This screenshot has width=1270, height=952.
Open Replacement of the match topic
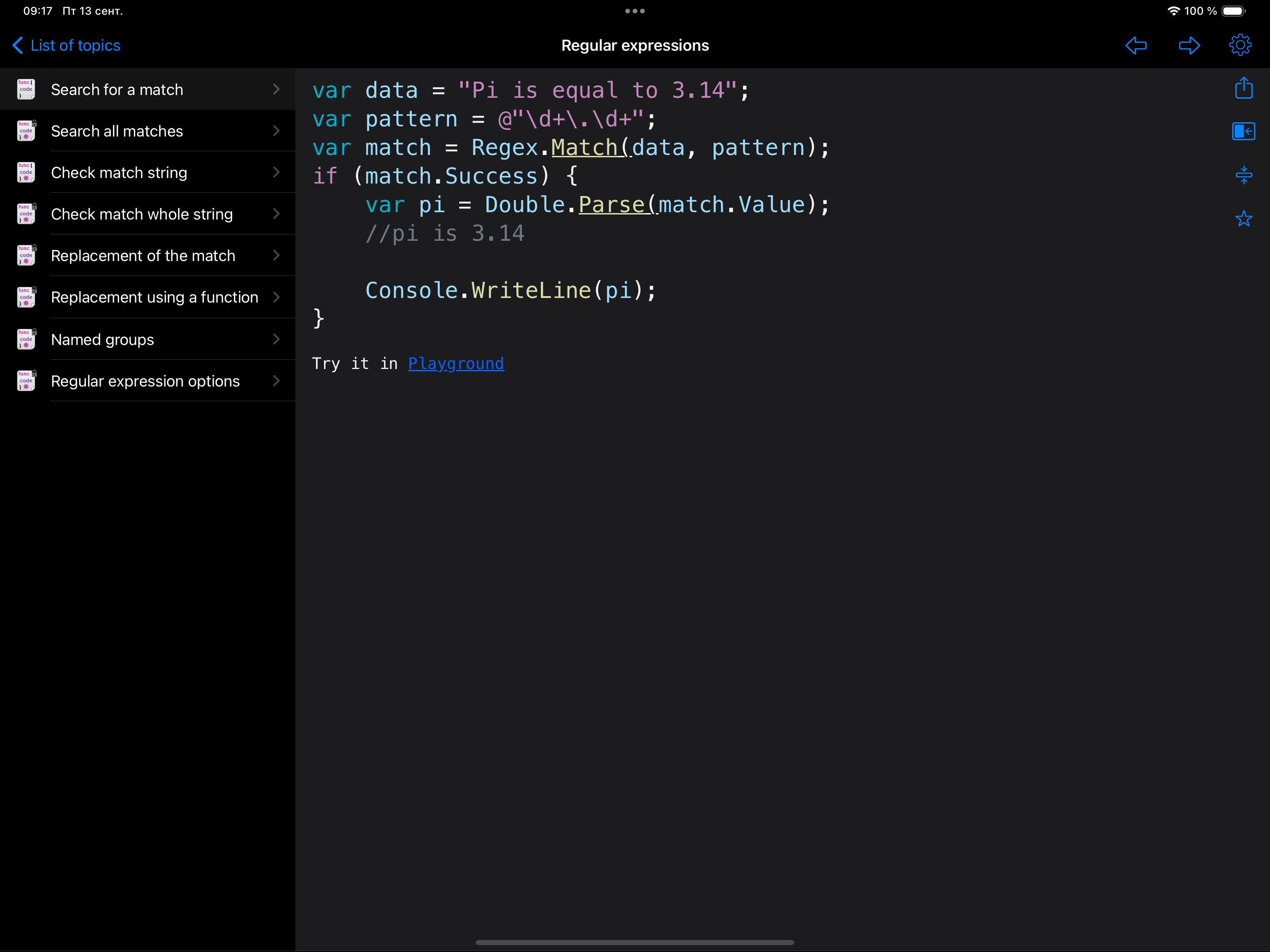click(x=148, y=256)
